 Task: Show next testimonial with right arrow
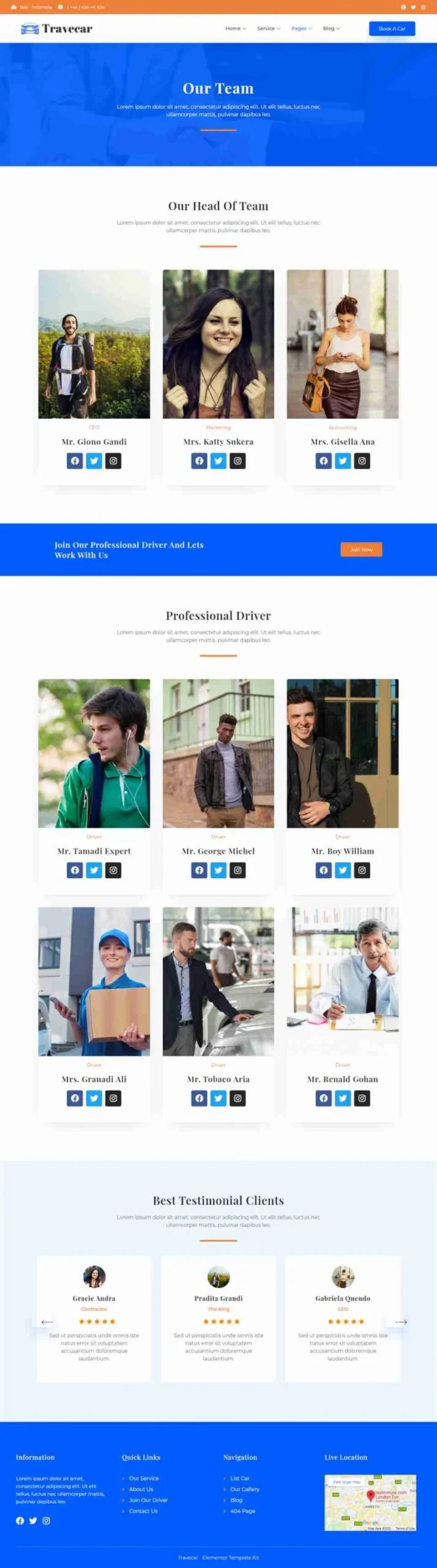pyautogui.click(x=401, y=1321)
